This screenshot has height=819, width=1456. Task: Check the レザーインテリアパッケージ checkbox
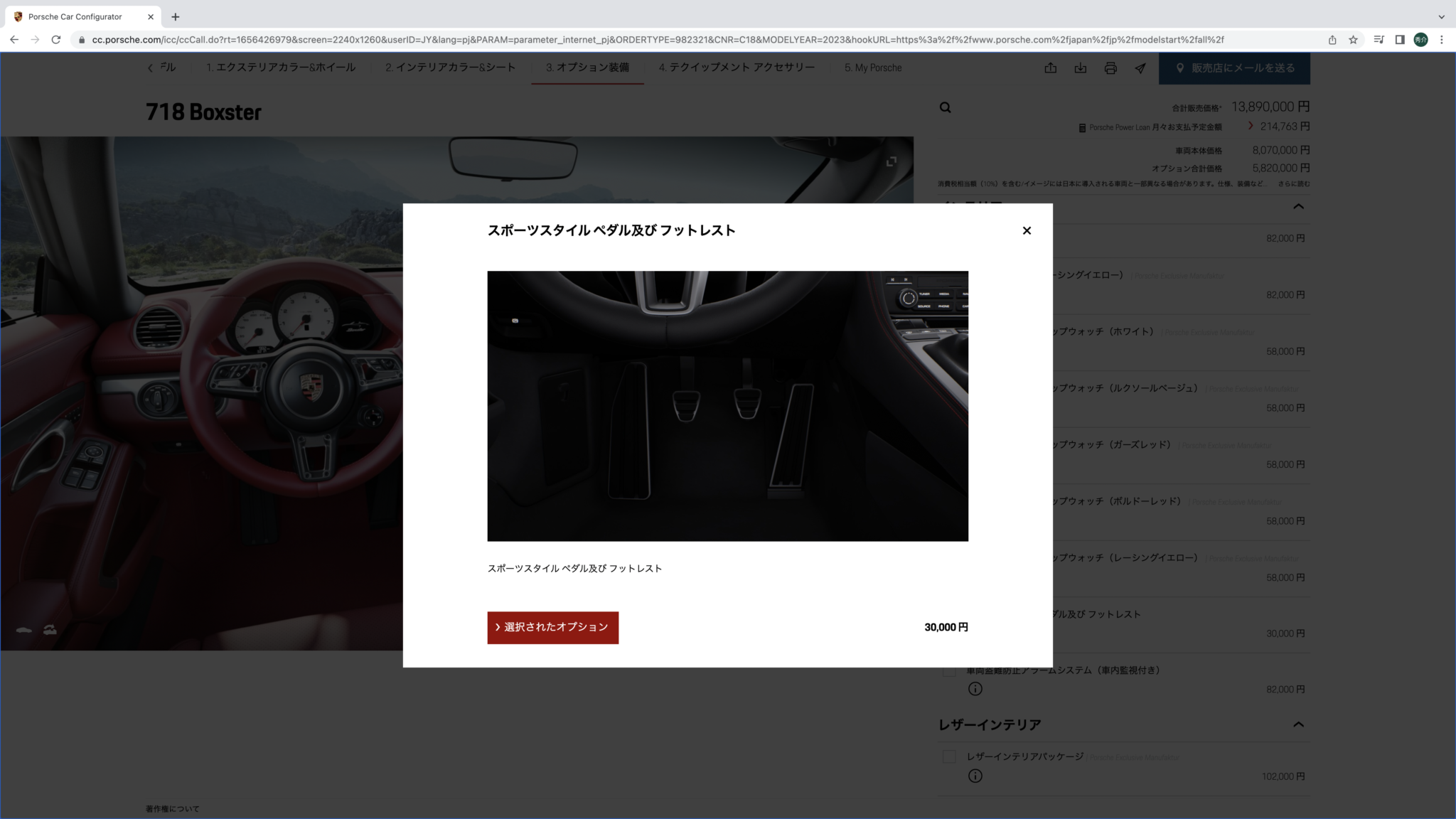click(948, 756)
